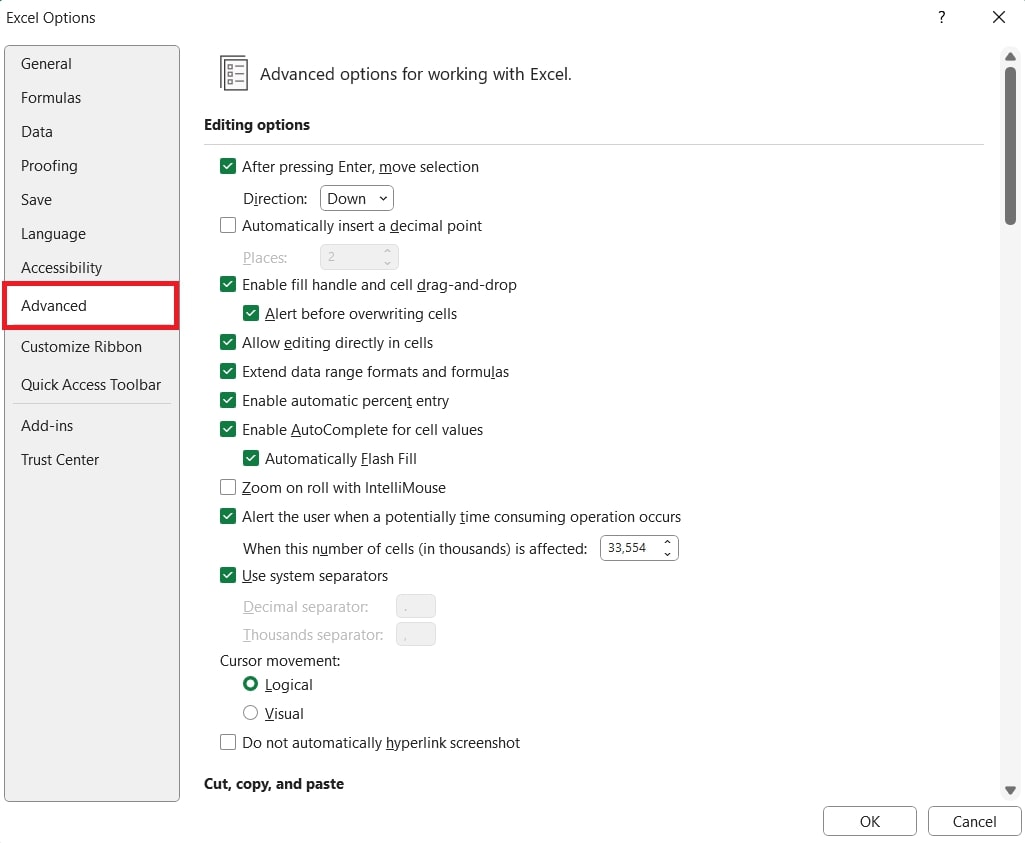Click the vertical scrollbar thumb

(1010, 146)
